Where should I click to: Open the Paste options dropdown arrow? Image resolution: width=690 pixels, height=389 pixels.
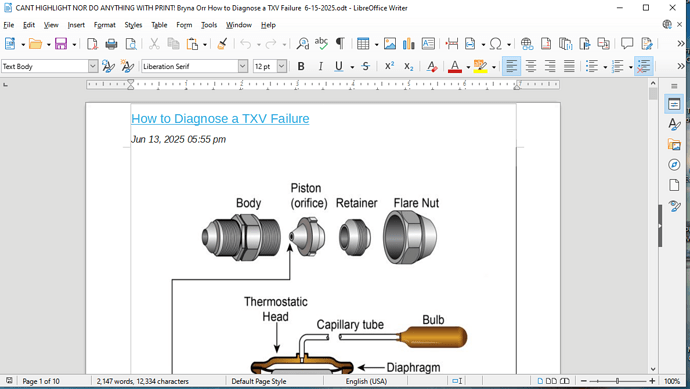pos(205,44)
